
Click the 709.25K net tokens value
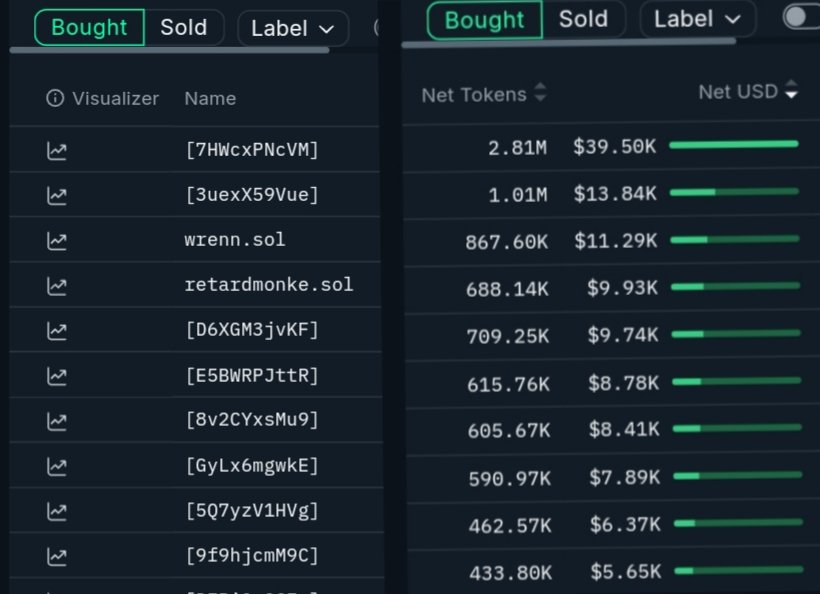point(508,336)
